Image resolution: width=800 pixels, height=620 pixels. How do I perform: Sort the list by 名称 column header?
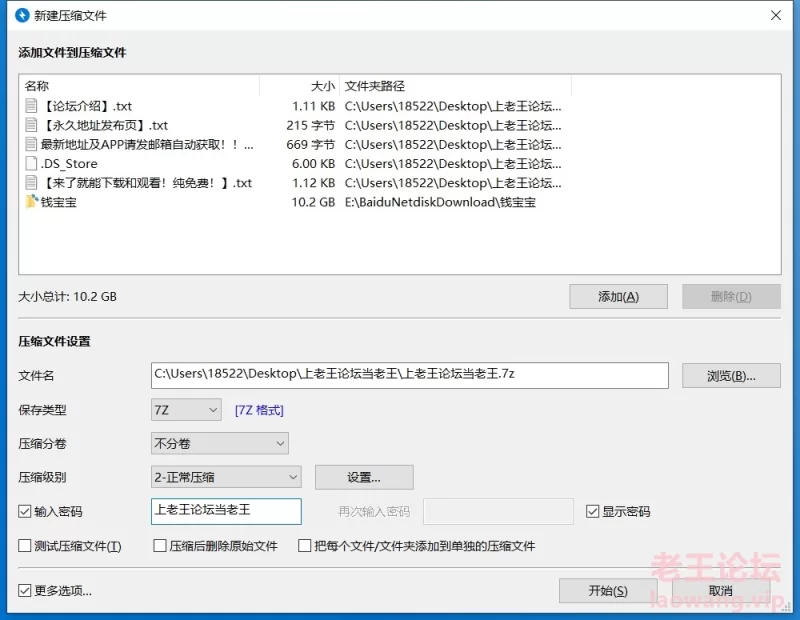click(139, 86)
